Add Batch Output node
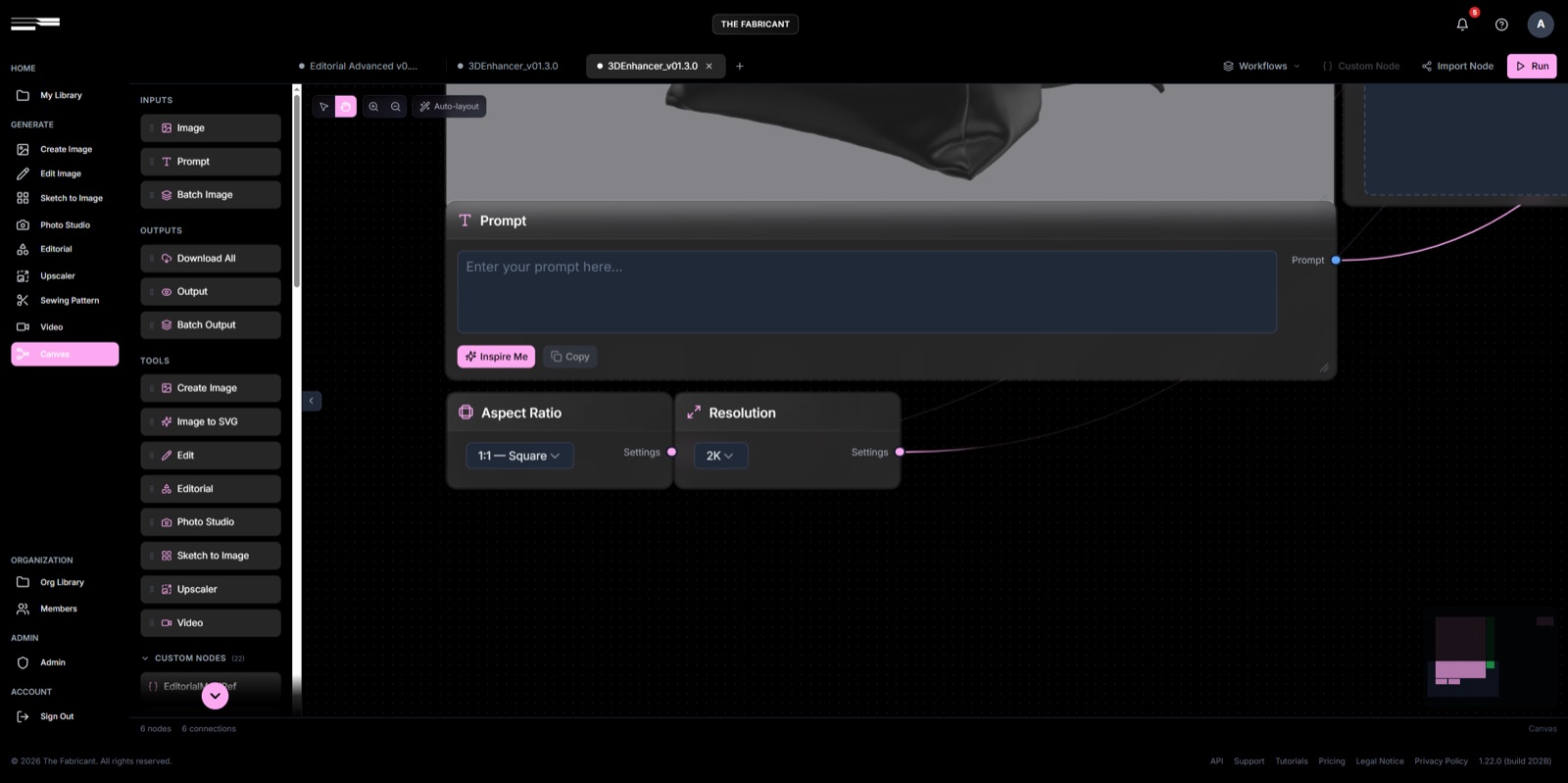1568x783 pixels. click(211, 325)
